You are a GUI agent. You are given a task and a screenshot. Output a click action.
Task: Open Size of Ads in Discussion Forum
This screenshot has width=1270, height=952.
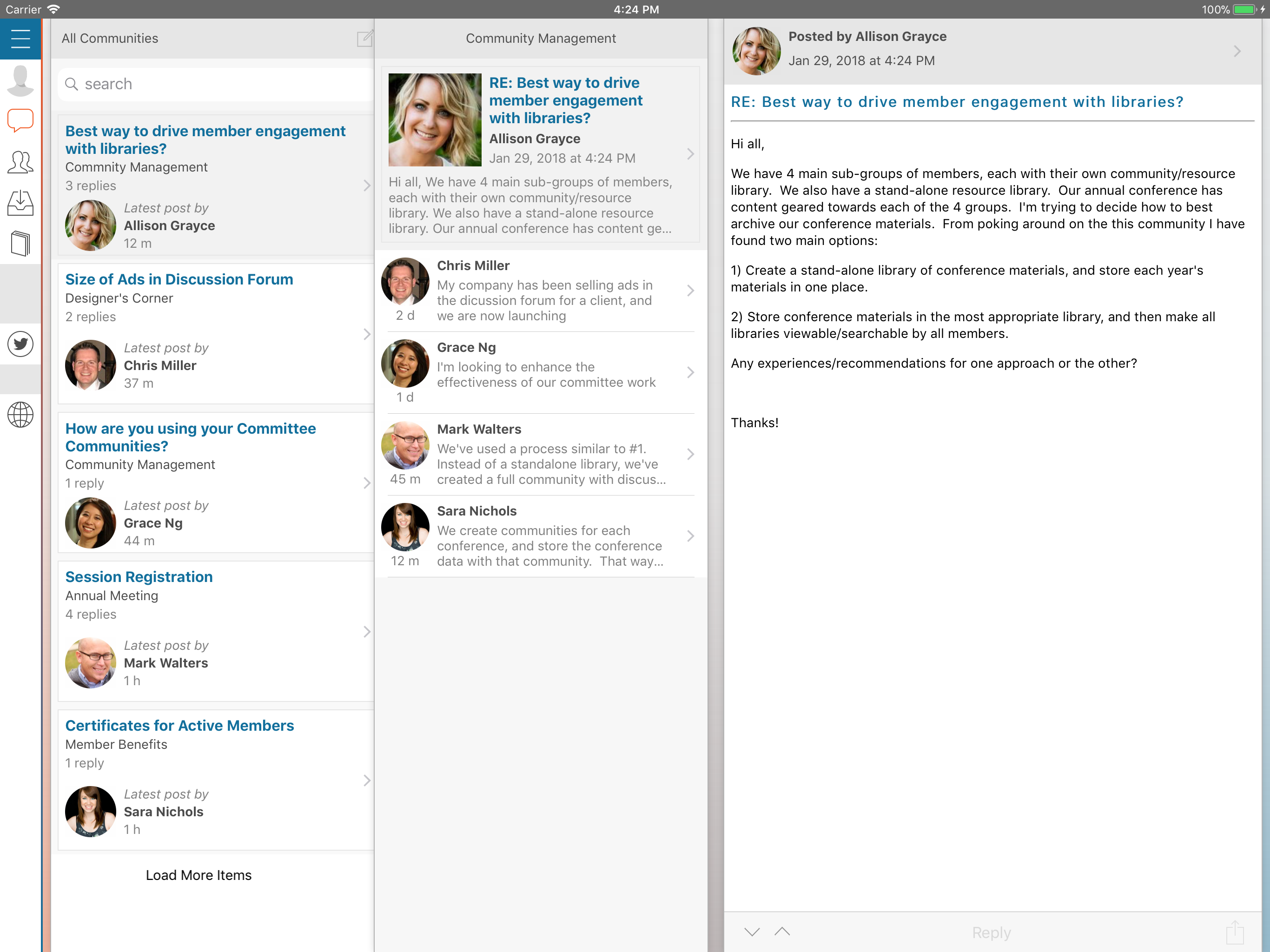pos(179,279)
